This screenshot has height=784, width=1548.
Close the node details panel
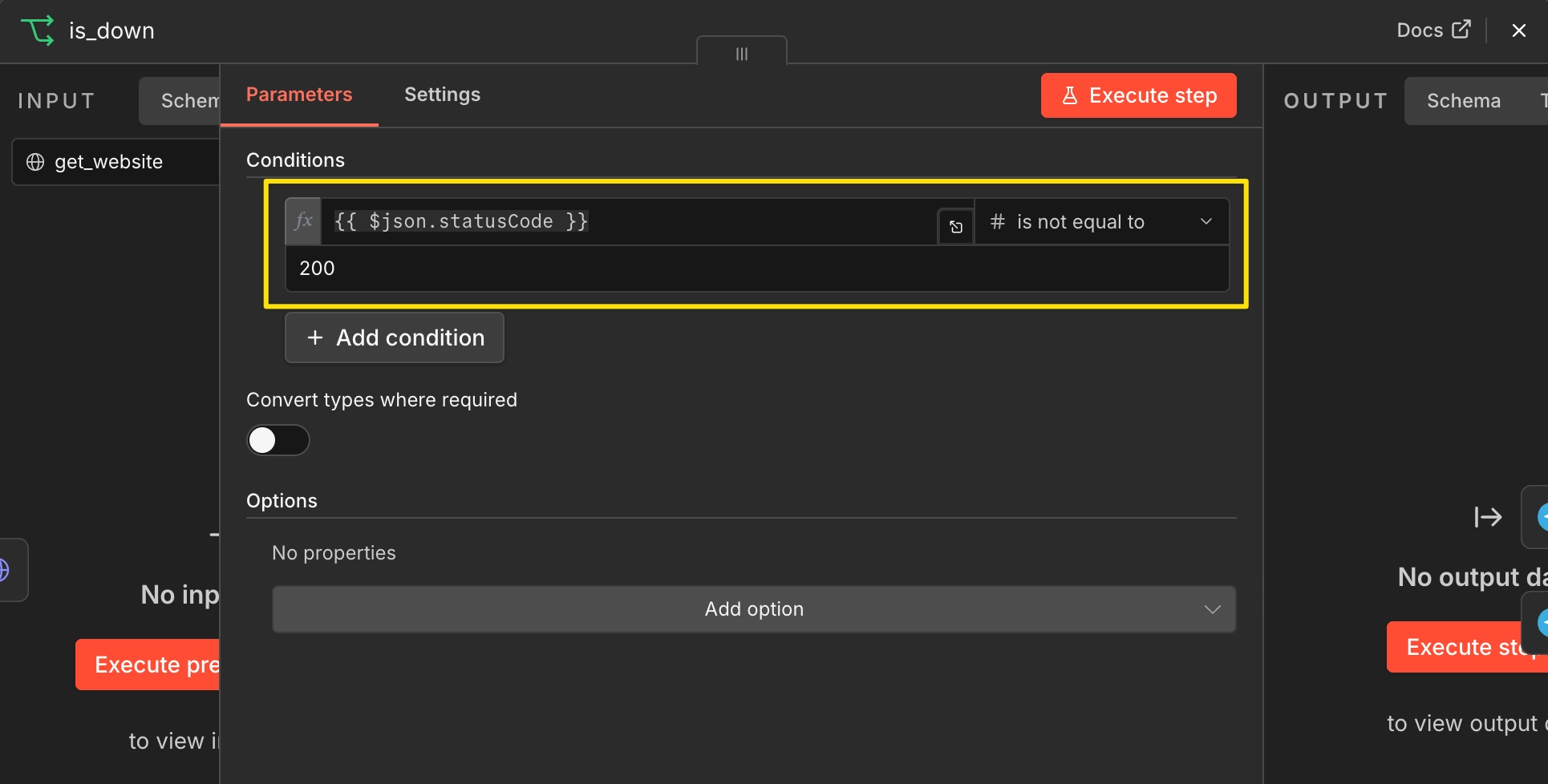tap(1518, 30)
